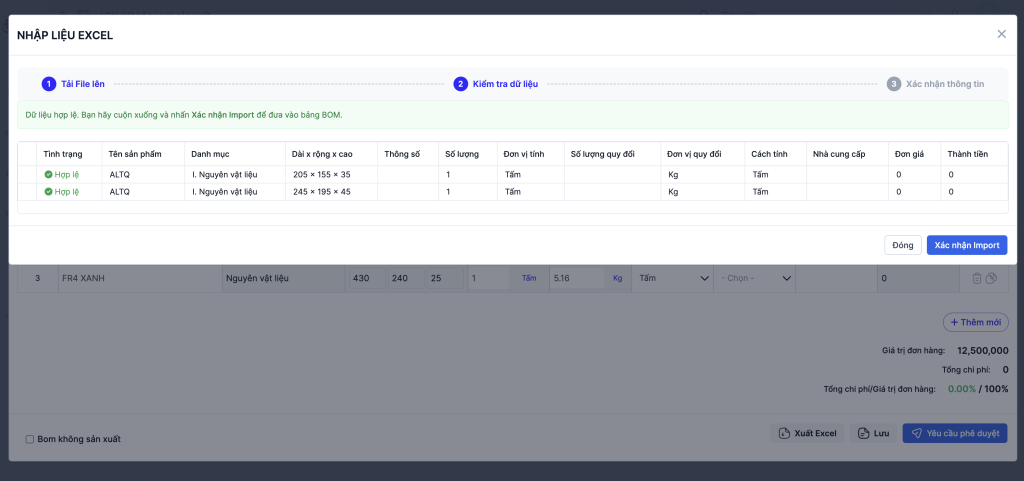Click Kg in the 205 × 155 × 35 row
Viewport: 1024px width, 481px height.
click(x=673, y=174)
